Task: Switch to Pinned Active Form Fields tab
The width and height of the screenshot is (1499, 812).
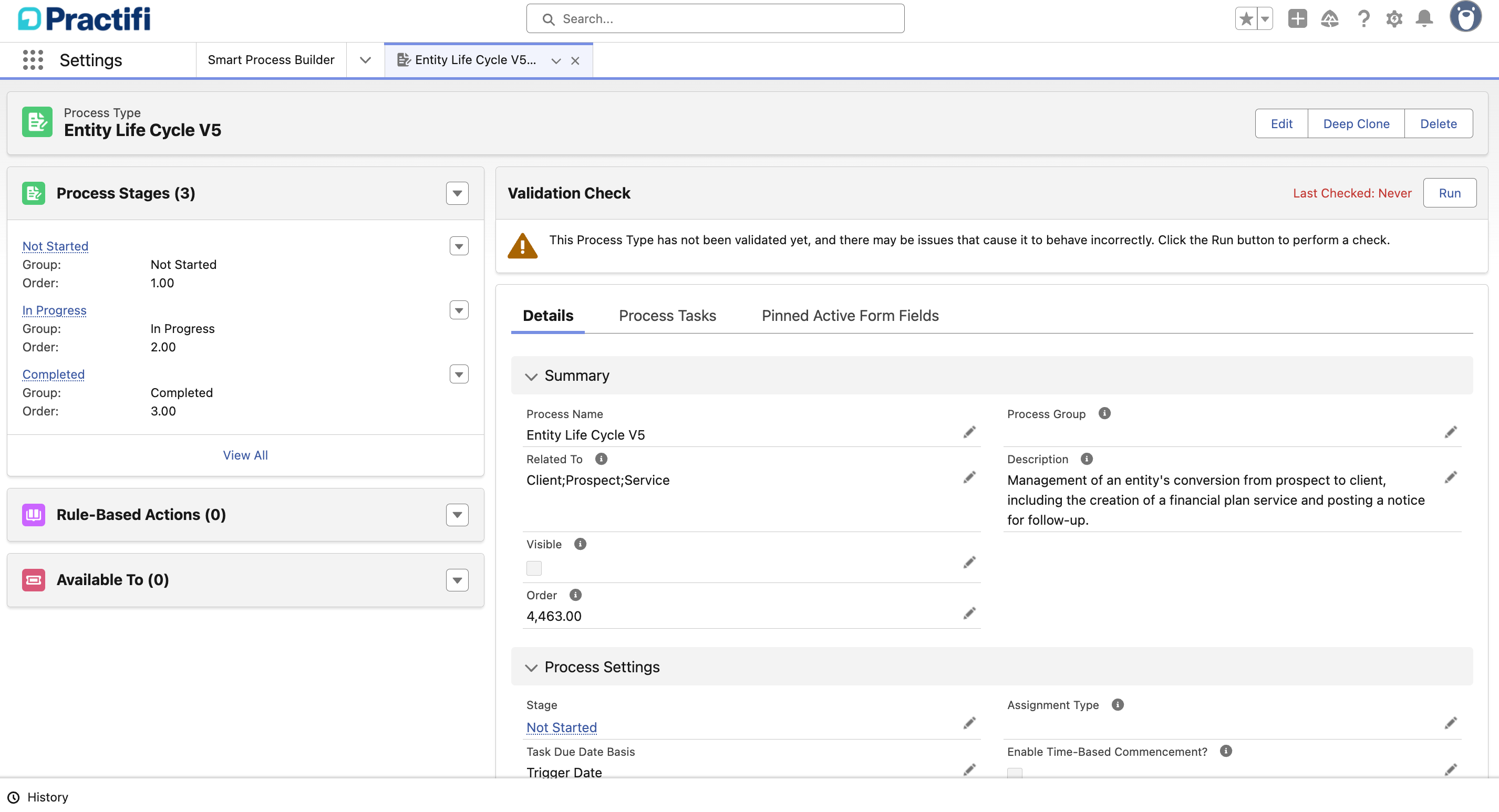Action: (x=850, y=315)
